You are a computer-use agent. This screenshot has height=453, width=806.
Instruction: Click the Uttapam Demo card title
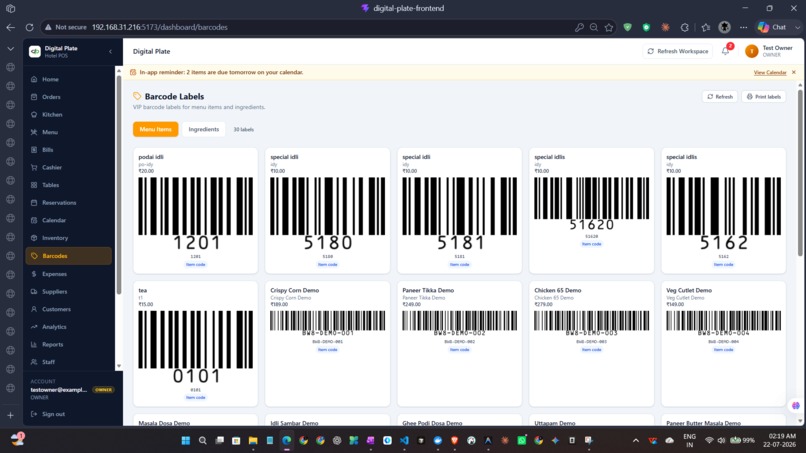click(555, 423)
